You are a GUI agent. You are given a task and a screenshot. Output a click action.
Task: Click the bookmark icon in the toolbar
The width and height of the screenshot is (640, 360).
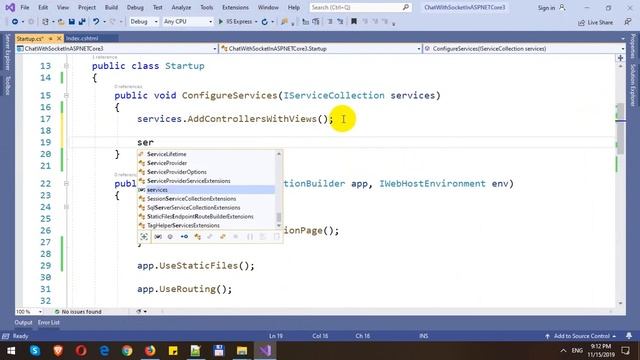point(353,22)
